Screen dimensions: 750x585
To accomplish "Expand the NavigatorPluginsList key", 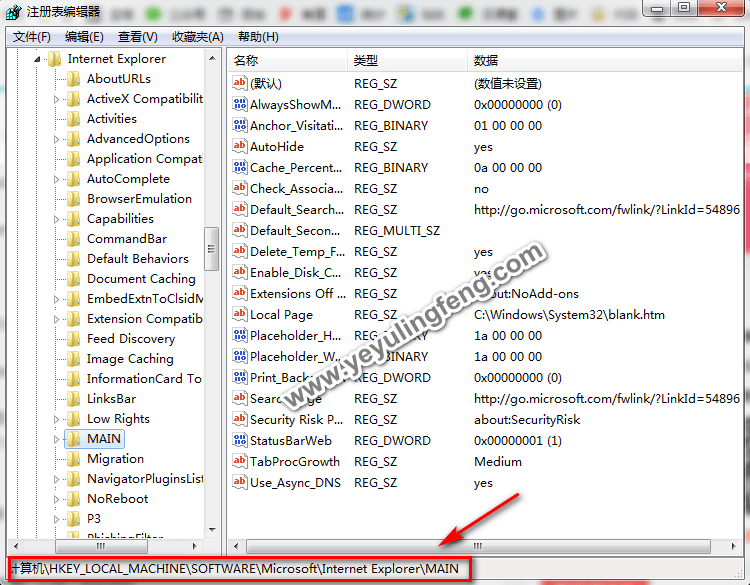I will coord(56,479).
